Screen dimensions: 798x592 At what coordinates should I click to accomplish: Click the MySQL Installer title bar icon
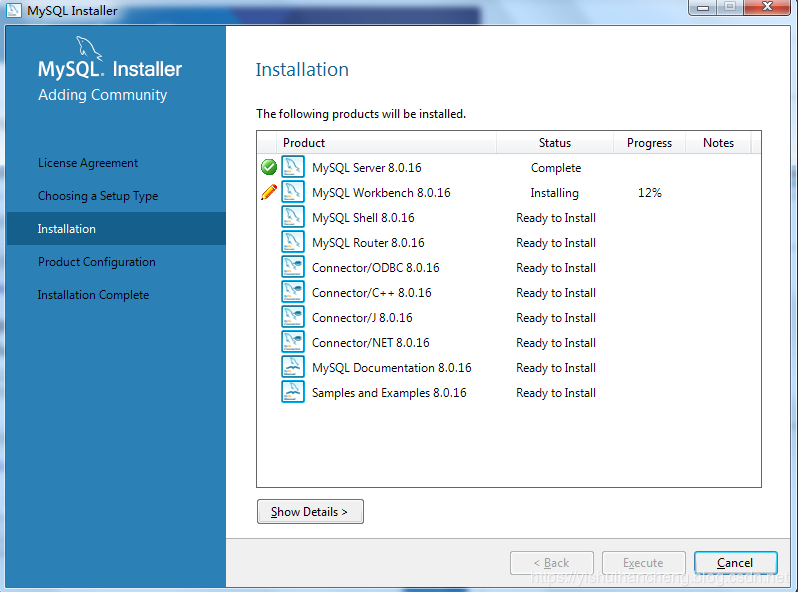(14, 10)
